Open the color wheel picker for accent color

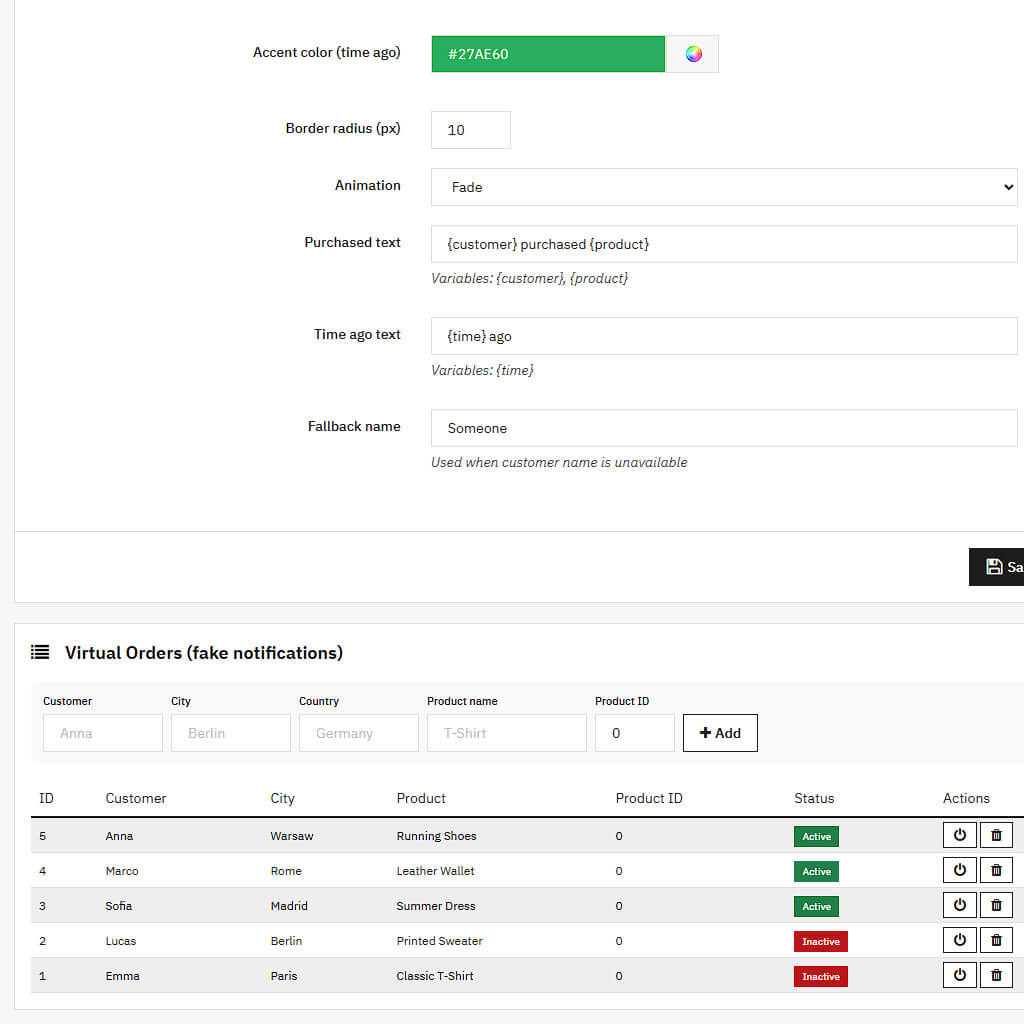(x=694, y=54)
